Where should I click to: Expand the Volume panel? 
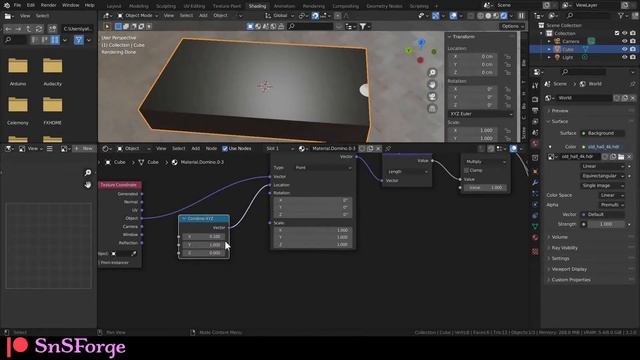point(559,237)
